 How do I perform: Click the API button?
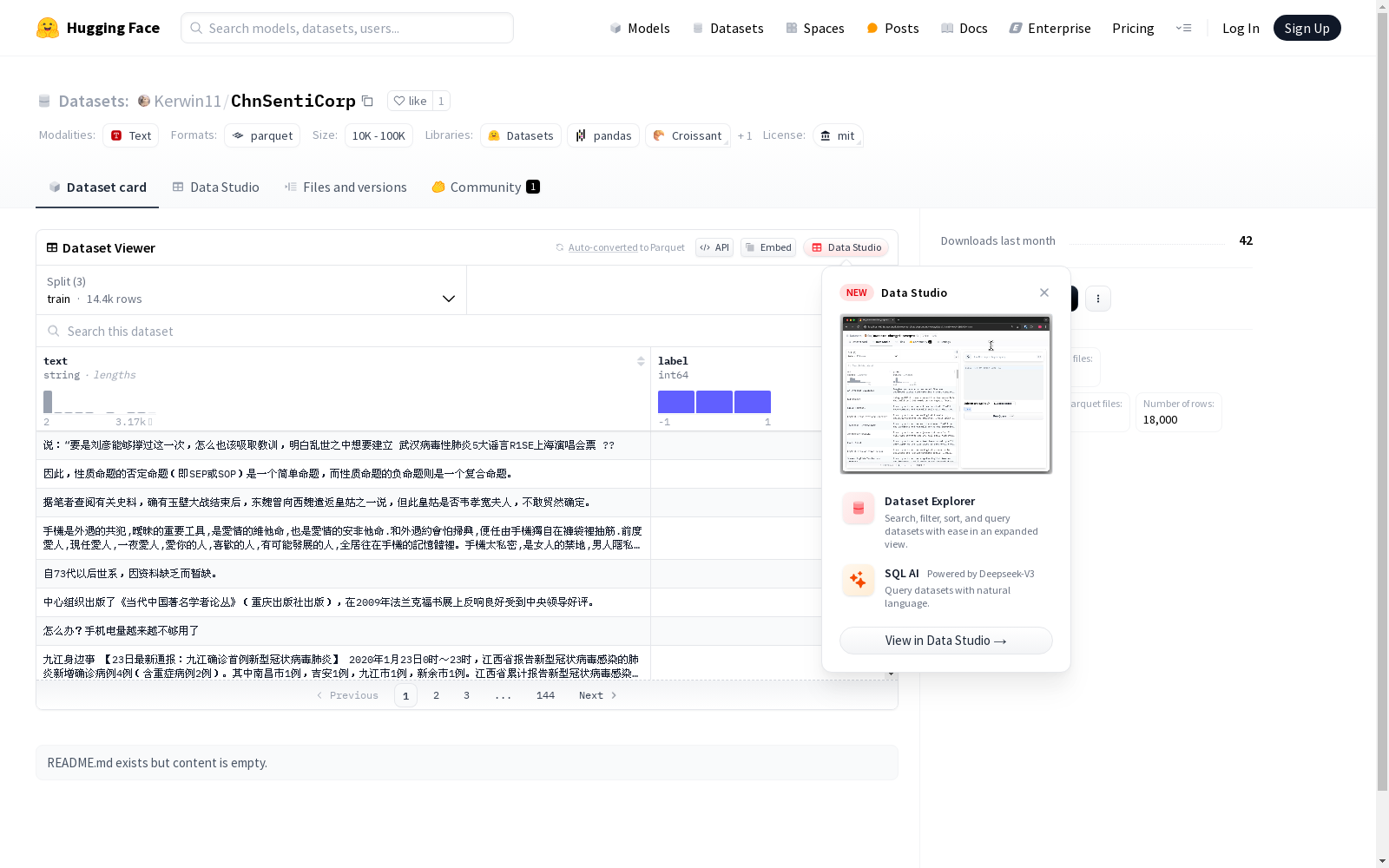[714, 247]
